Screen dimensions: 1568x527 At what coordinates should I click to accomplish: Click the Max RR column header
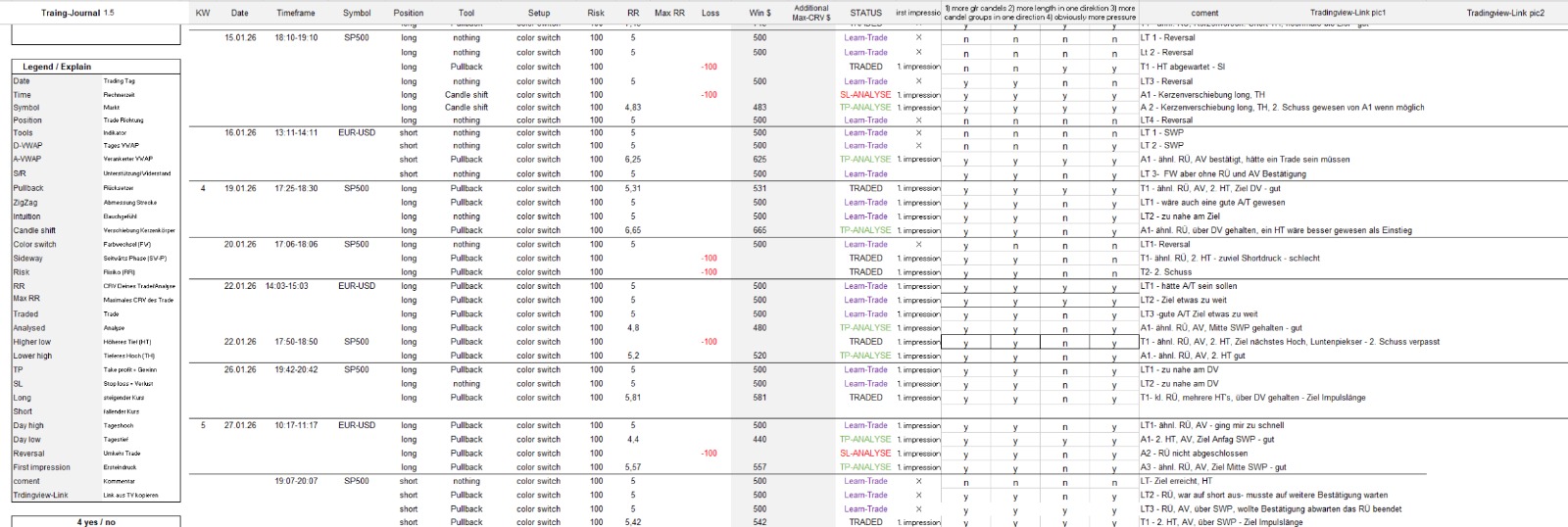point(670,13)
